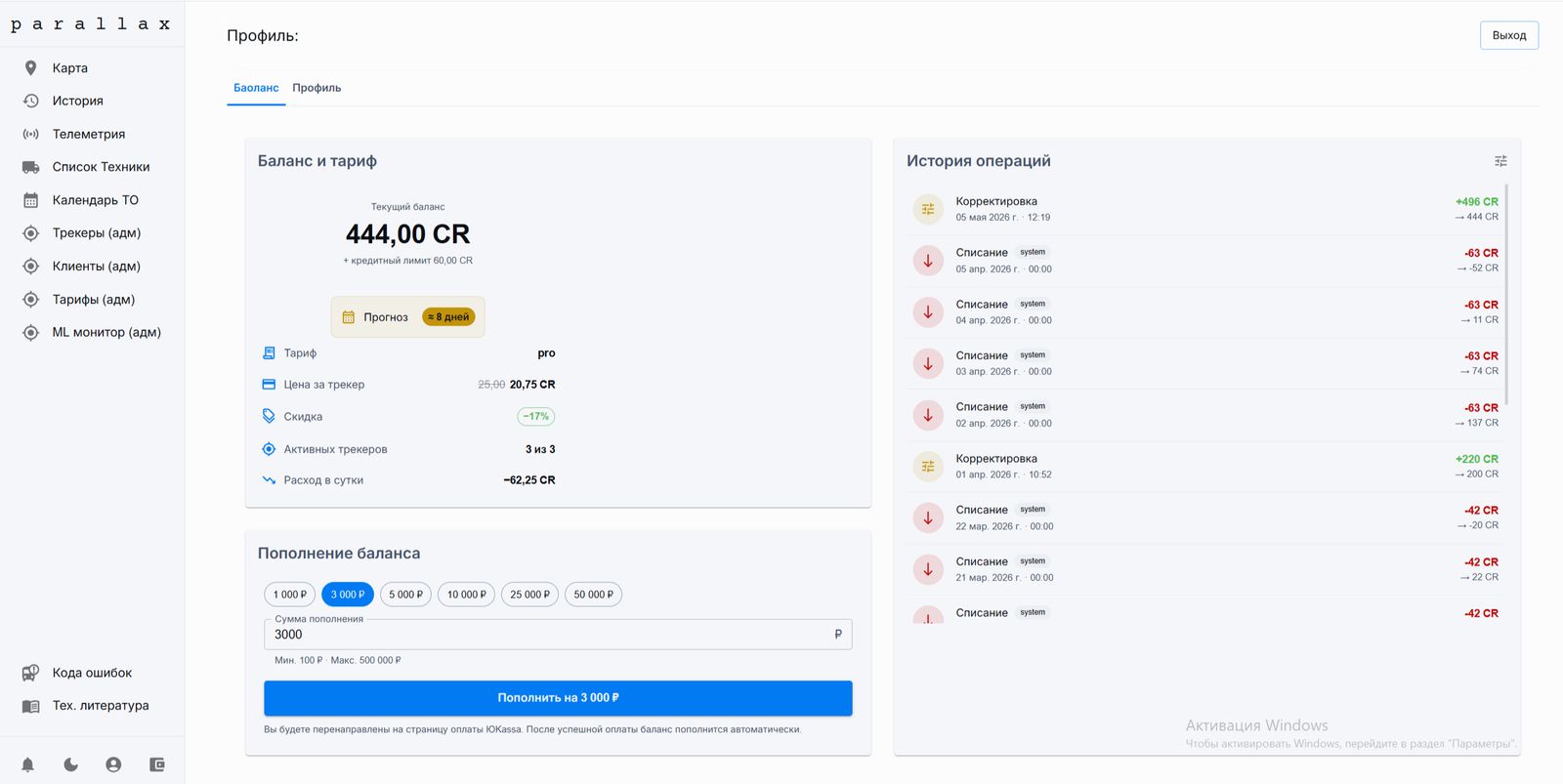Screen dimensions: 1563x784
Task: Select the 5 000 ₽ amount chip
Action: coord(406,595)
